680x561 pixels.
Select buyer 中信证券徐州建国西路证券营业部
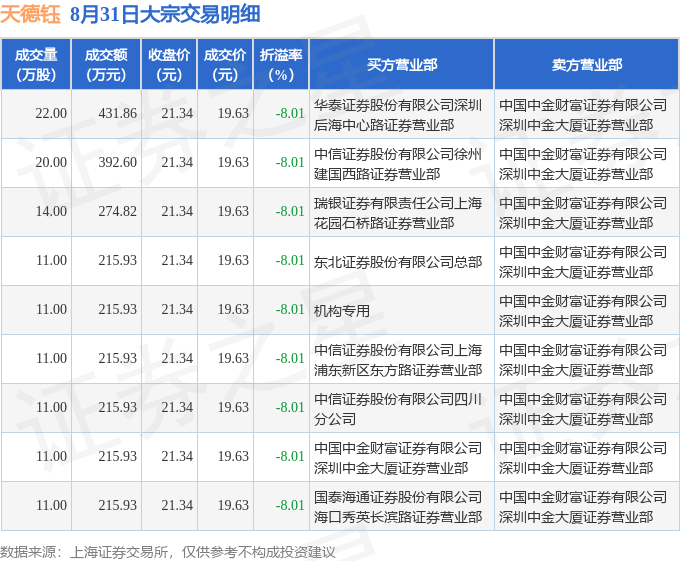point(398,164)
